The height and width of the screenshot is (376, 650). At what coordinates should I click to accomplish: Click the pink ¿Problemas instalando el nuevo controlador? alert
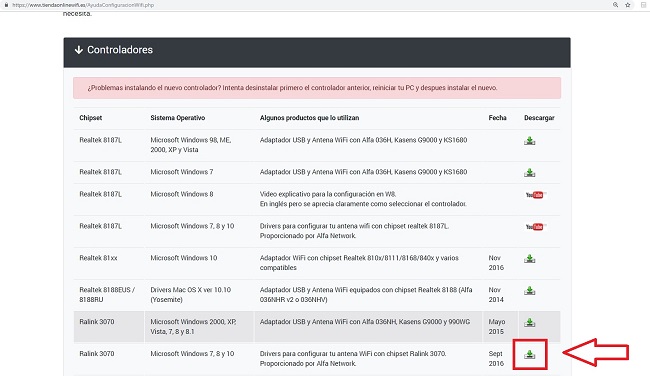point(317,88)
